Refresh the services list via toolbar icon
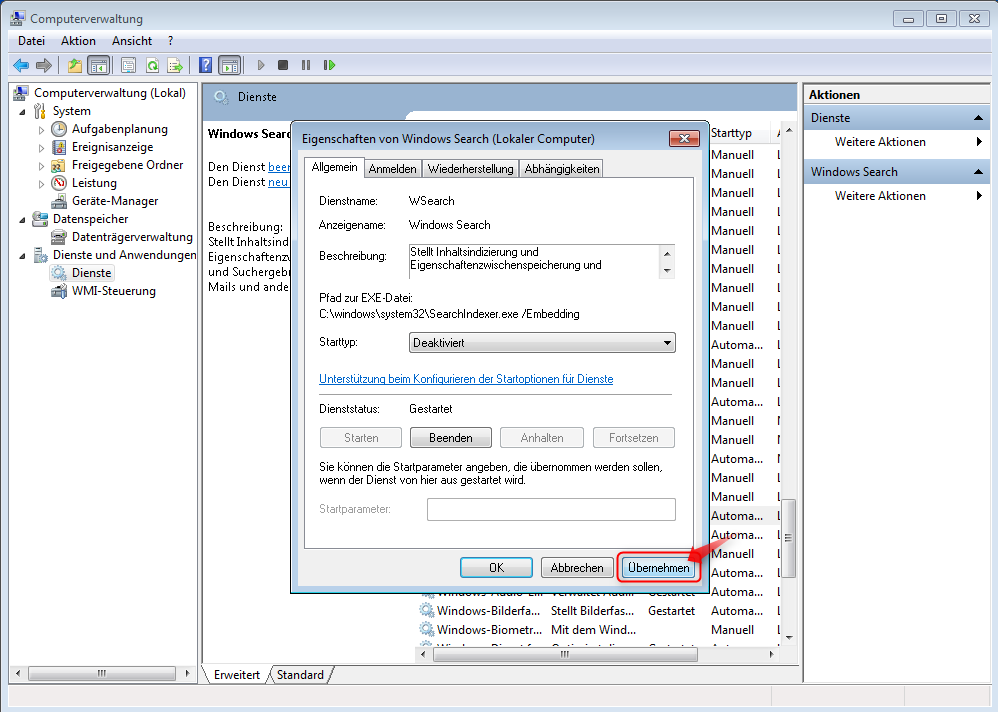 click(153, 64)
